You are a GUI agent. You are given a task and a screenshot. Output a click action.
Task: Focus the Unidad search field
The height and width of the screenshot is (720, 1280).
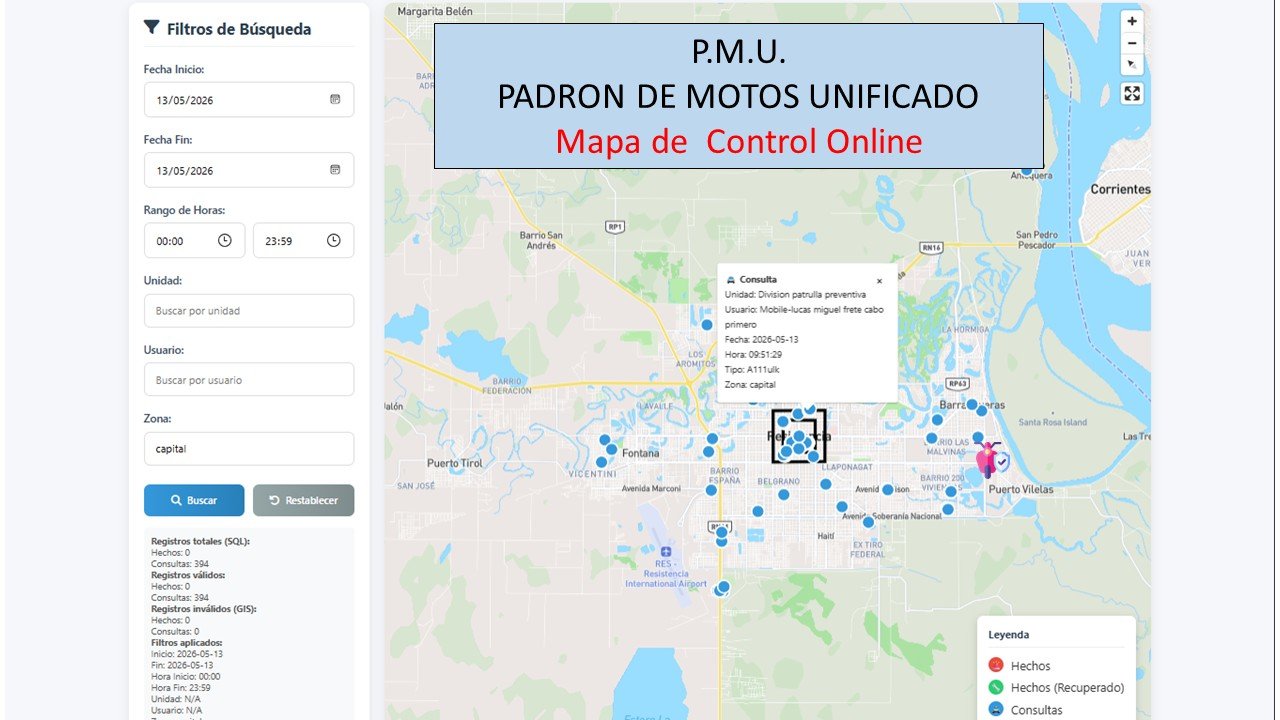249,311
